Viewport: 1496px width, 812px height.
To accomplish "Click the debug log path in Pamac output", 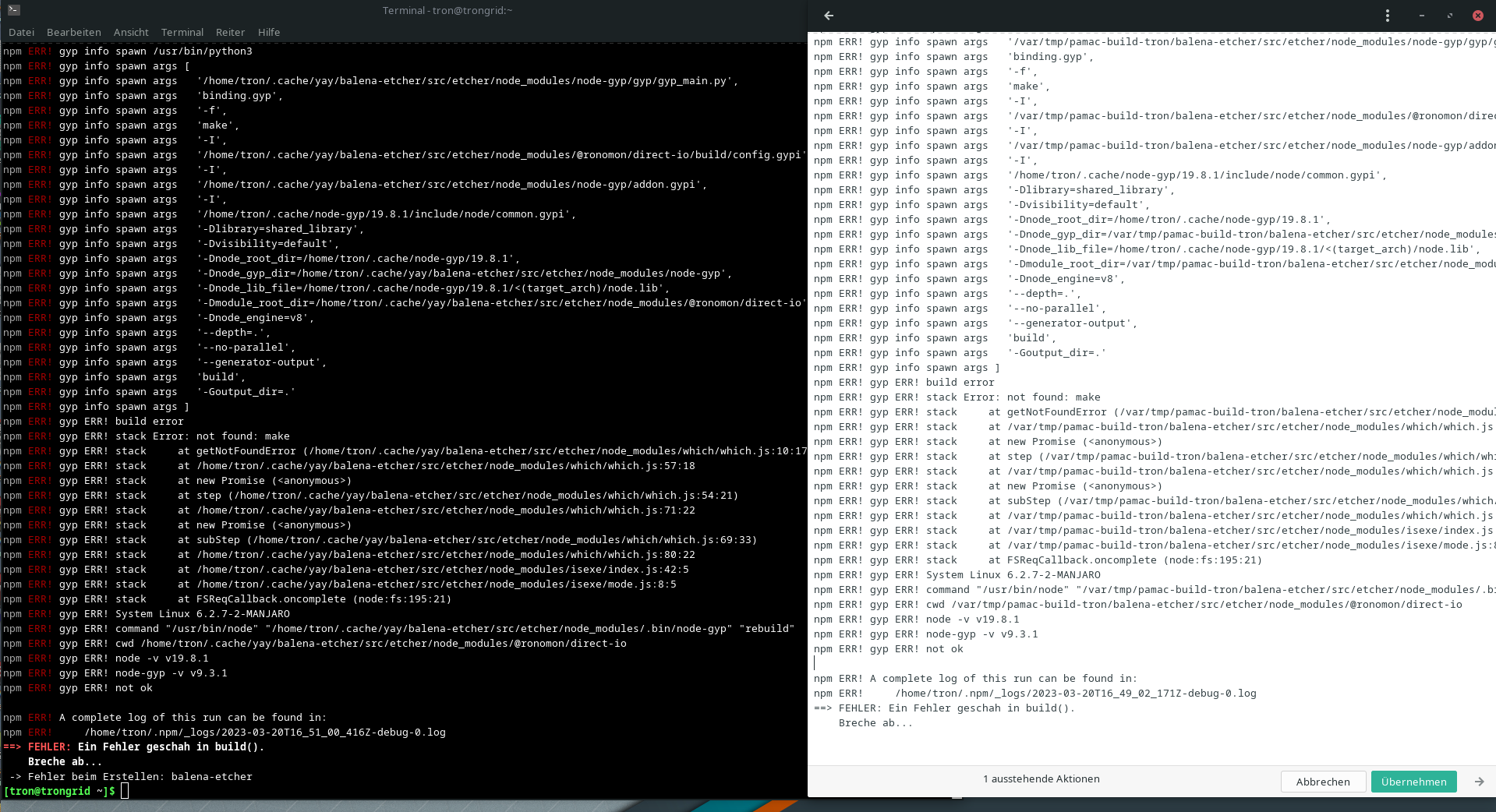I will pyautogui.click(x=1075, y=694).
